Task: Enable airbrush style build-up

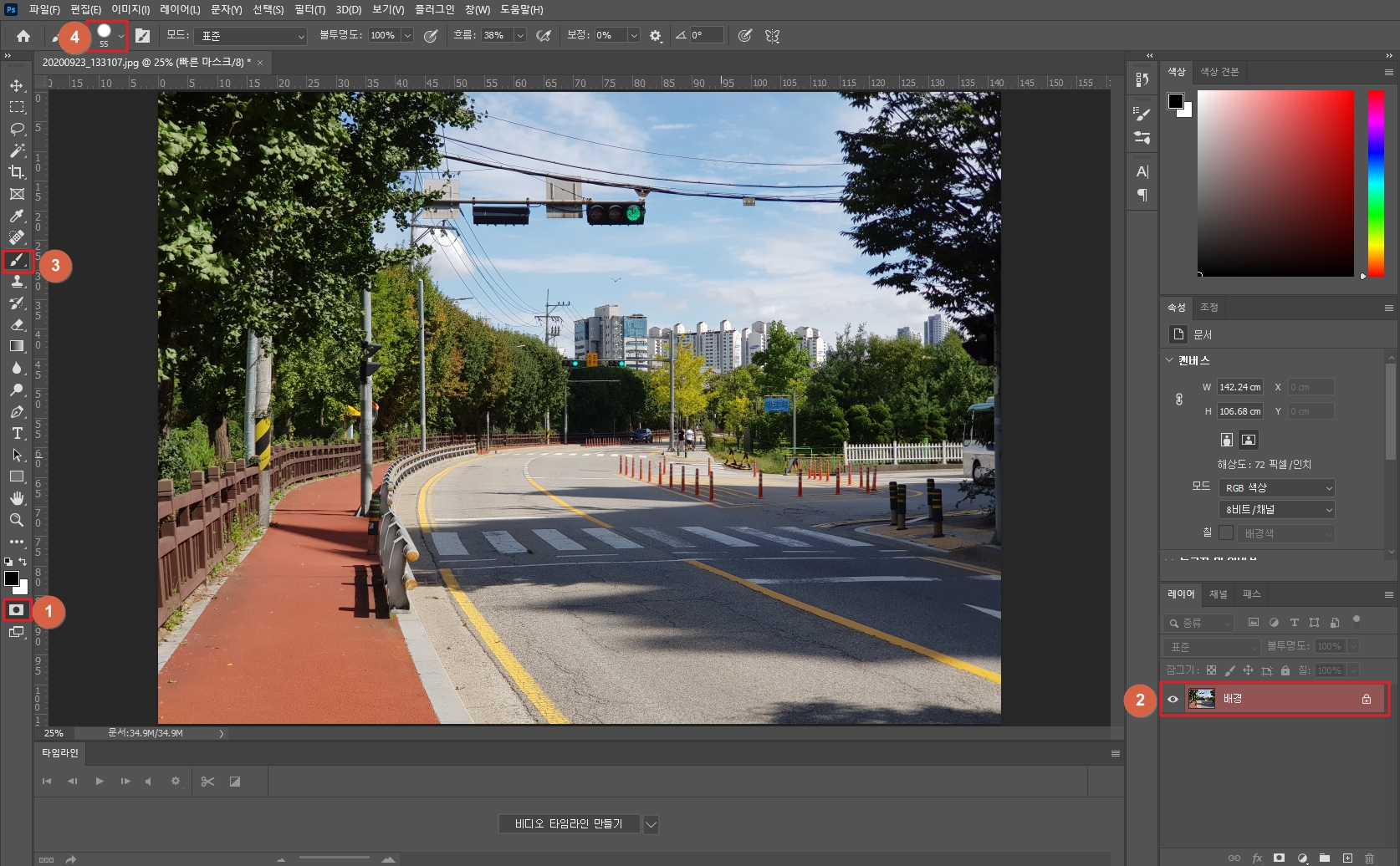Action: (x=544, y=36)
